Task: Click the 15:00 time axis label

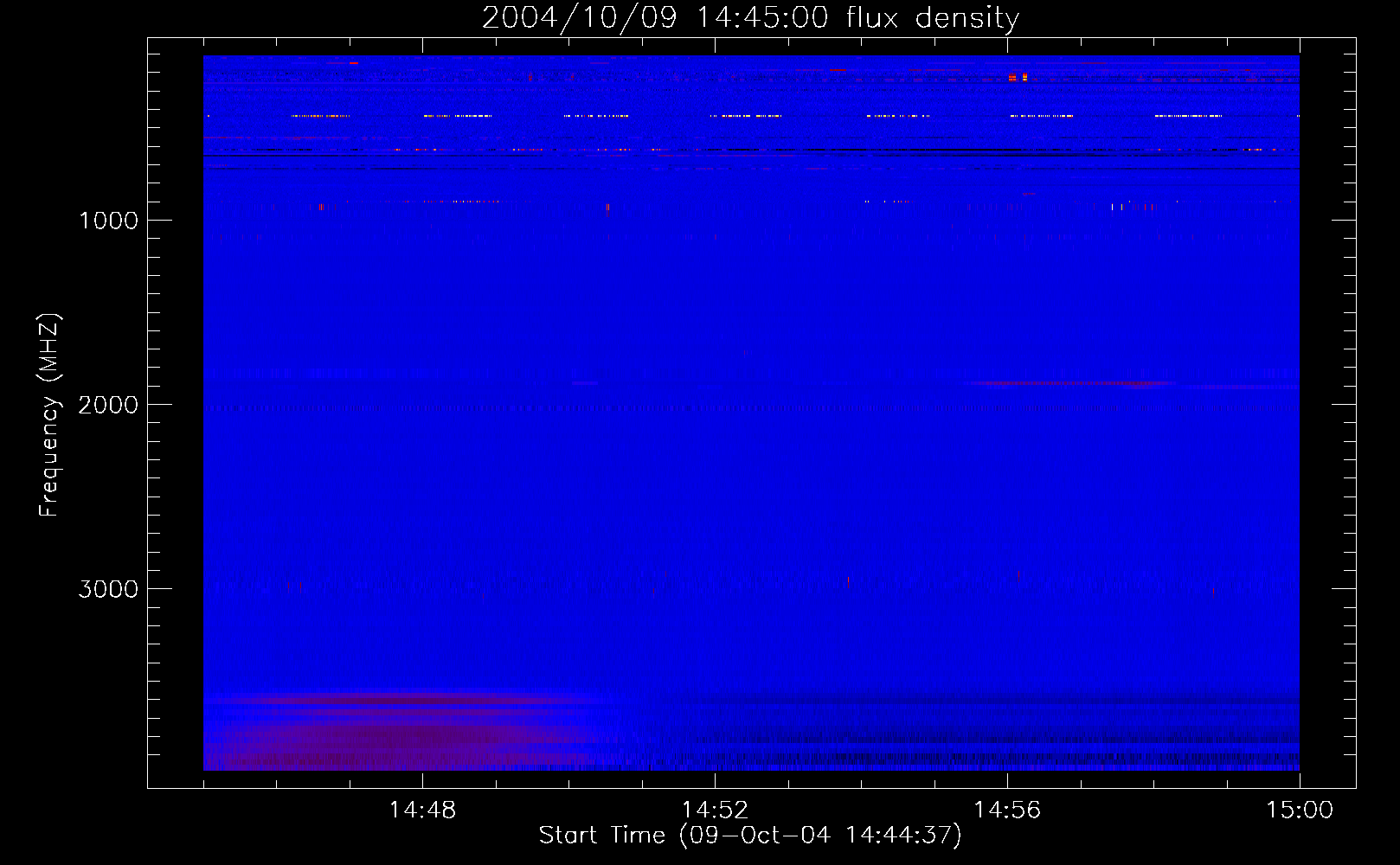Action: click(1300, 811)
